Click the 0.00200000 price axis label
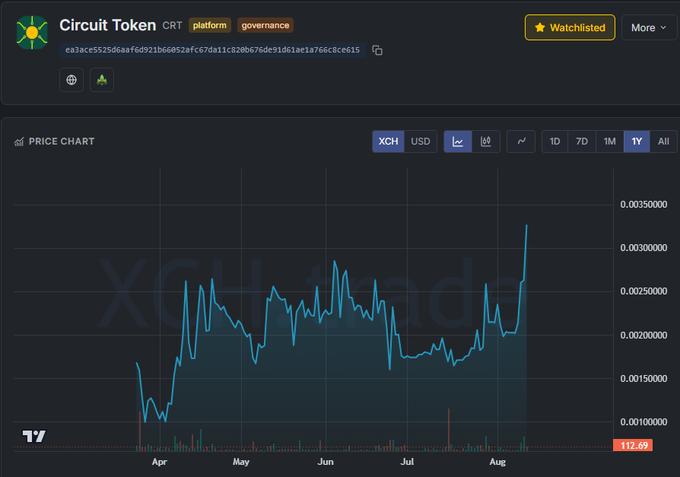This screenshot has width=680, height=477. [644, 335]
